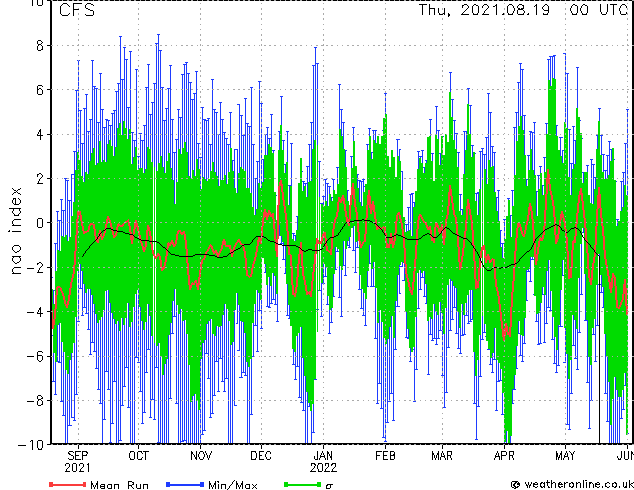The width and height of the screenshot is (634, 490).
Task: Click the y-axis value -10
Action: 31,445
